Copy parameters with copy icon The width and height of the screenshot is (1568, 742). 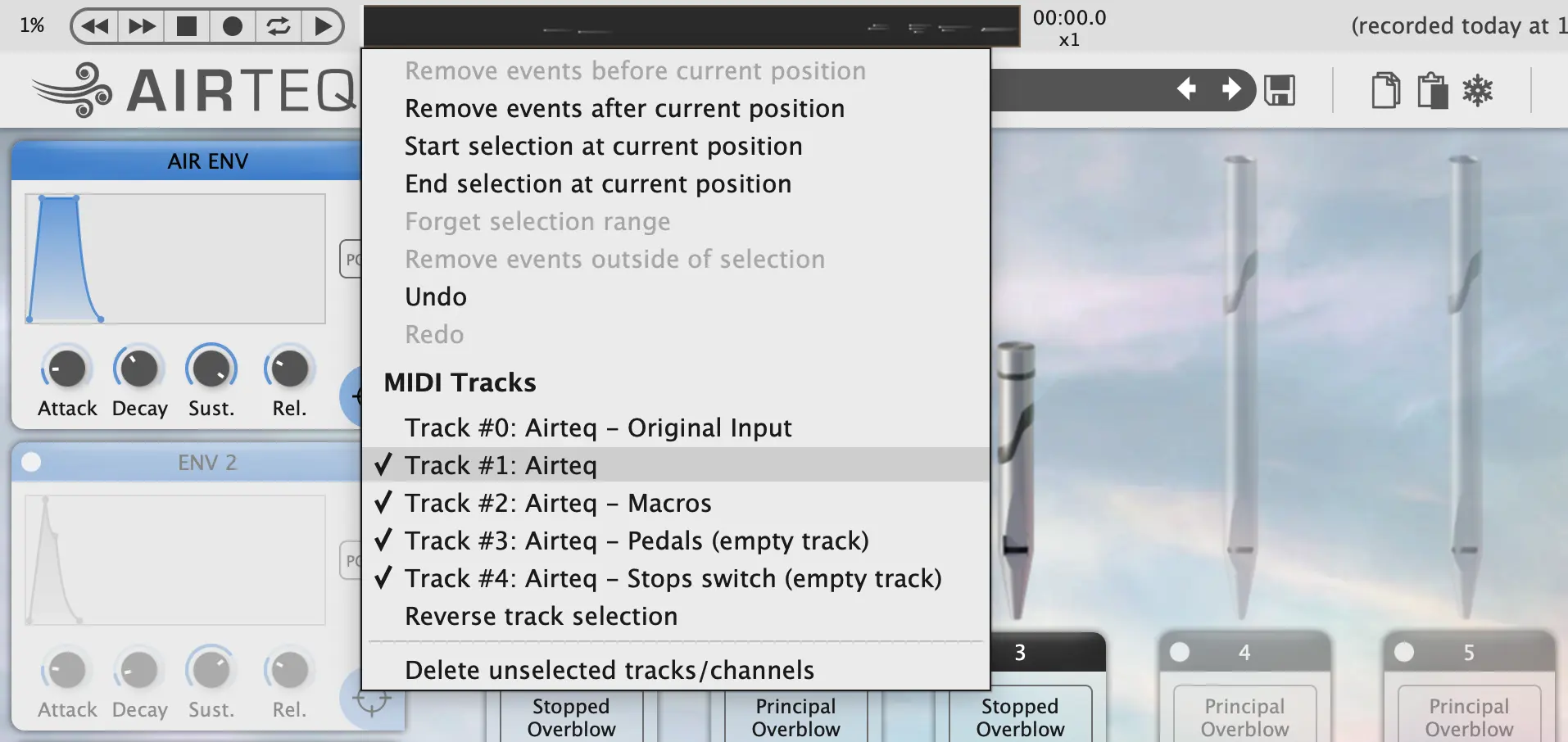pyautogui.click(x=1385, y=90)
